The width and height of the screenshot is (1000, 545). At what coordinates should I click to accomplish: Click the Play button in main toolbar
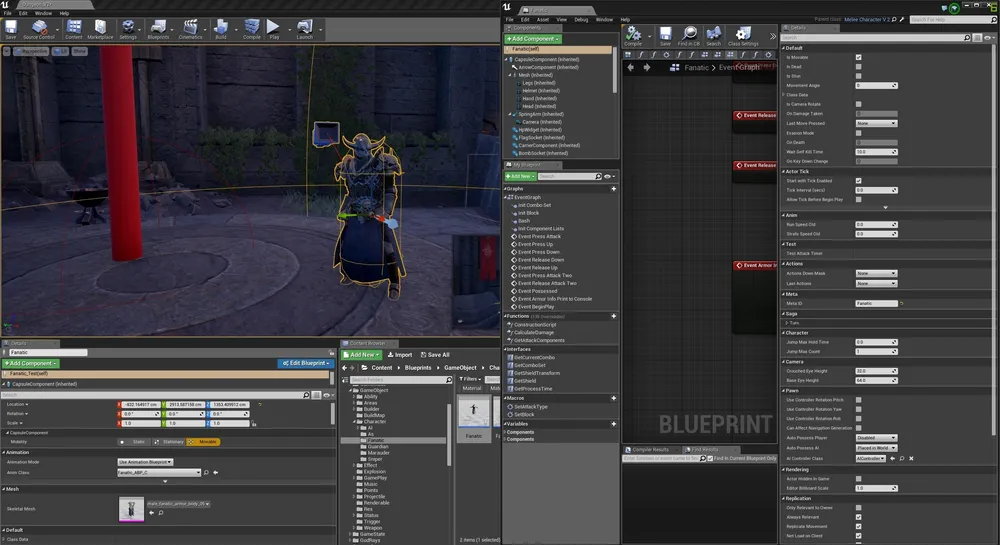pyautogui.click(x=274, y=28)
